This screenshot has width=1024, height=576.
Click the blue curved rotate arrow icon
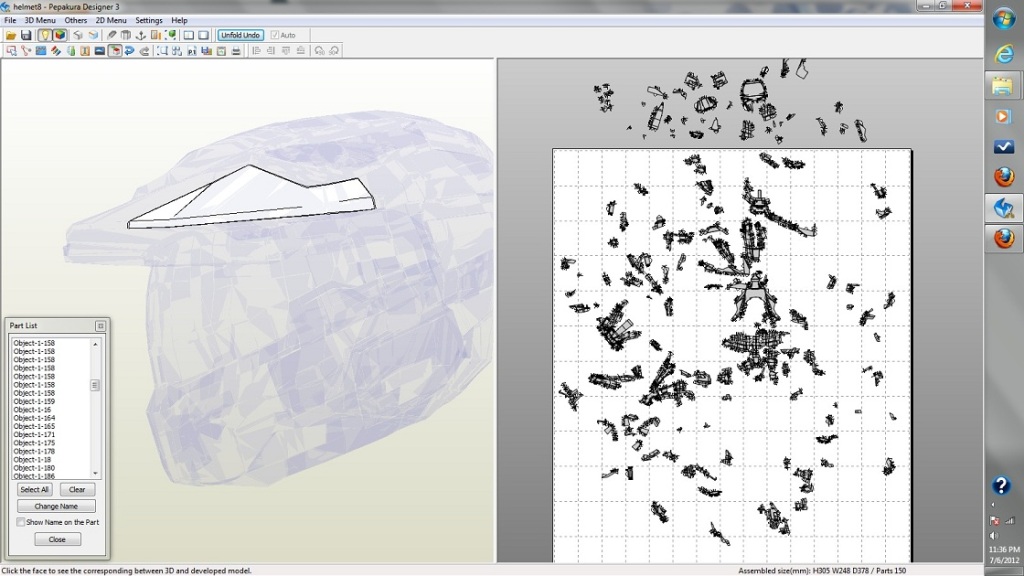pyautogui.click(x=129, y=51)
